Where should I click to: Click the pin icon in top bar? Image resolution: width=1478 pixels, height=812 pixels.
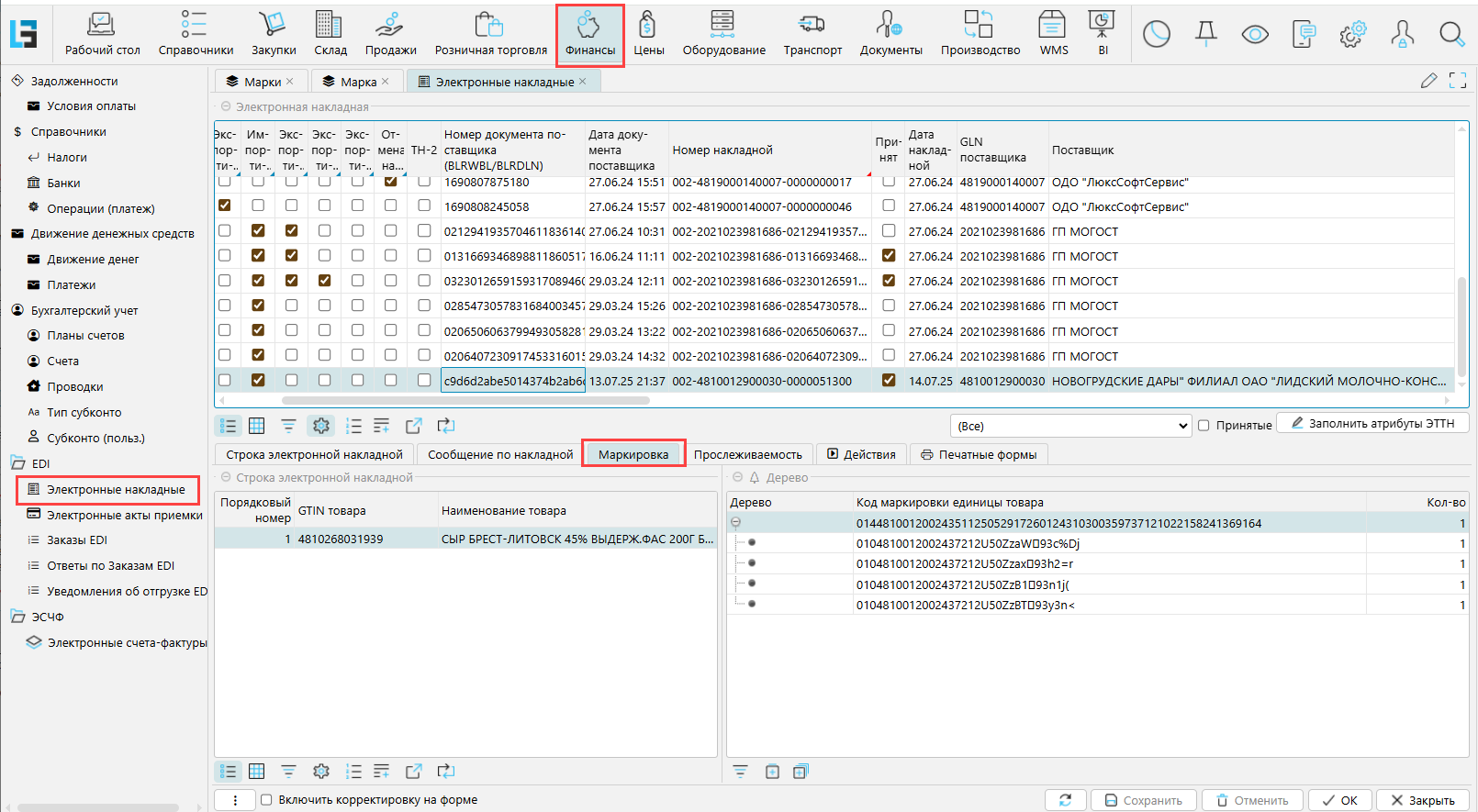[1206, 35]
